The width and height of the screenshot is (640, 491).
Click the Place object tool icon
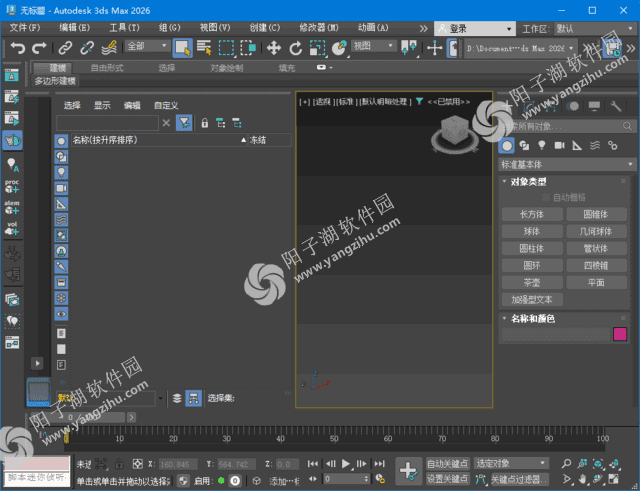click(x=339, y=48)
